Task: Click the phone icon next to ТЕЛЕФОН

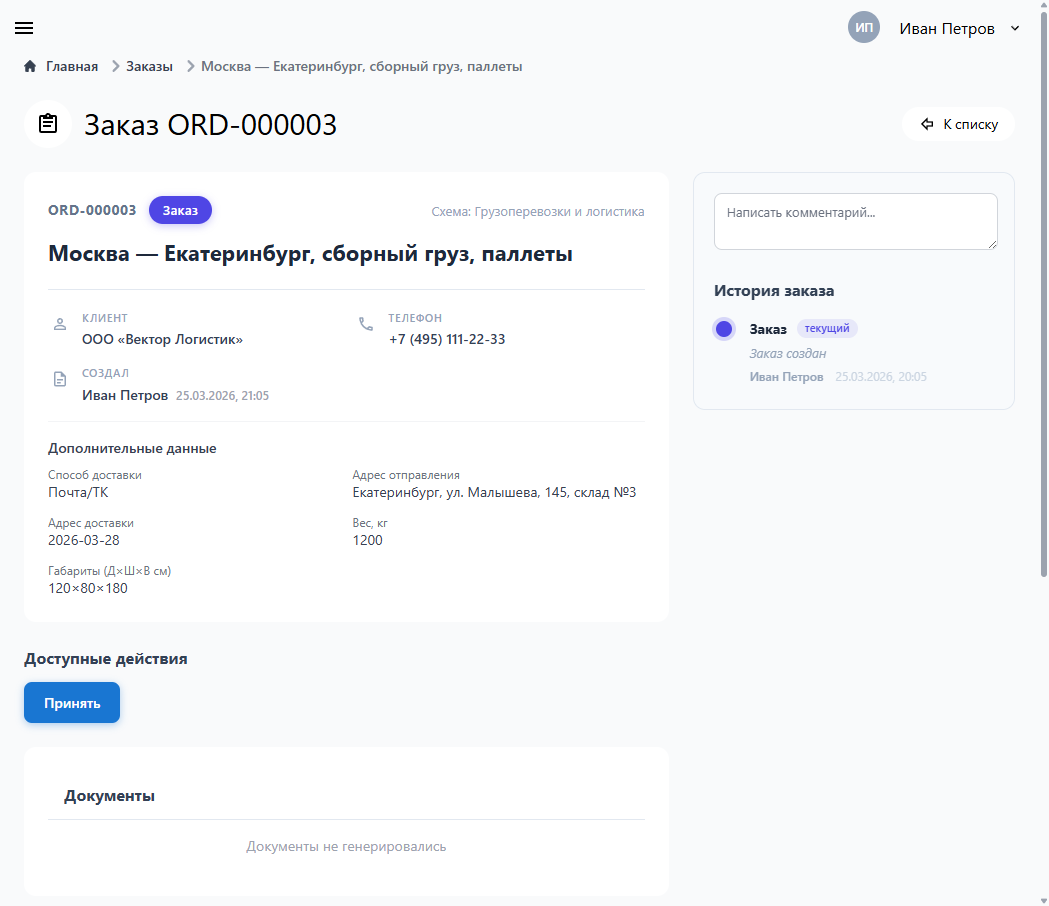Action: pyautogui.click(x=364, y=324)
